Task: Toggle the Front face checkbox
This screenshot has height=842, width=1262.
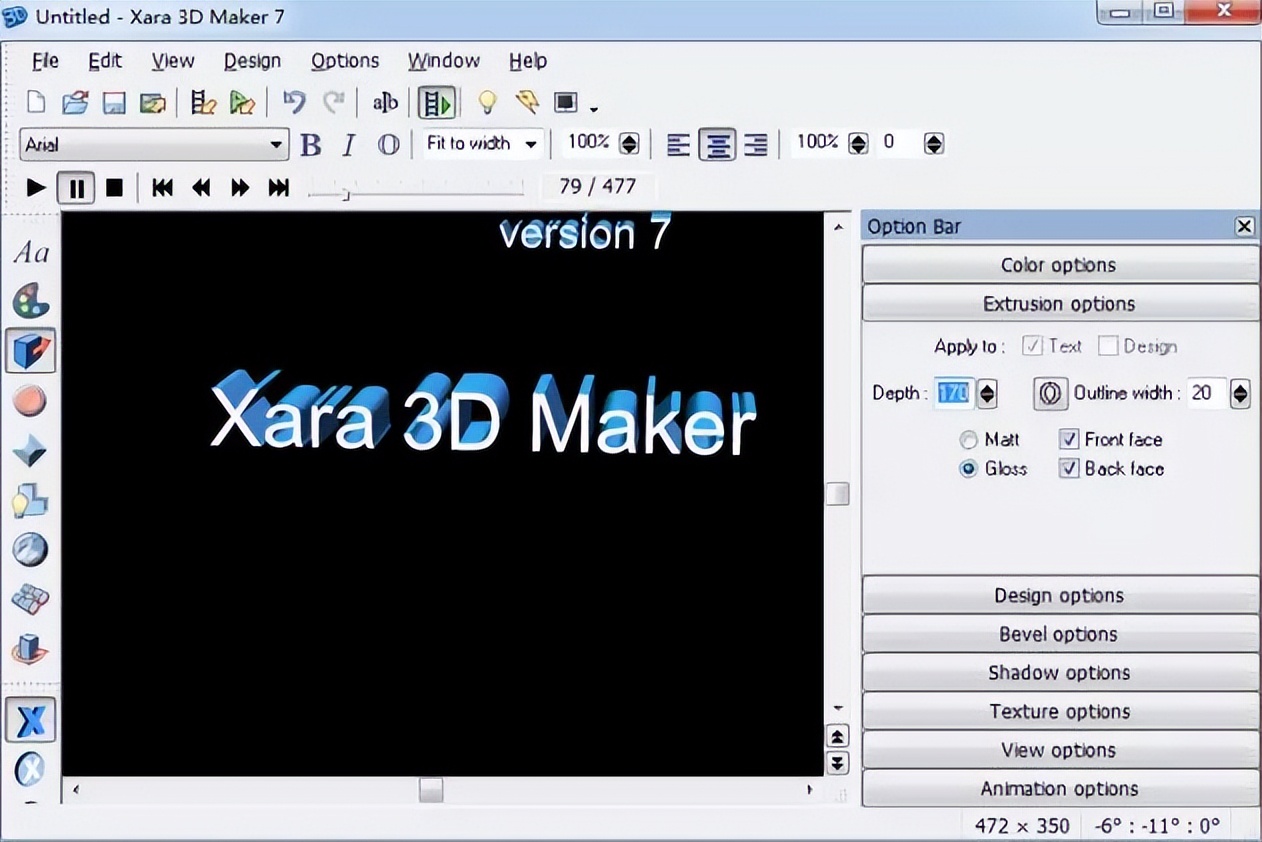Action: [x=1069, y=439]
